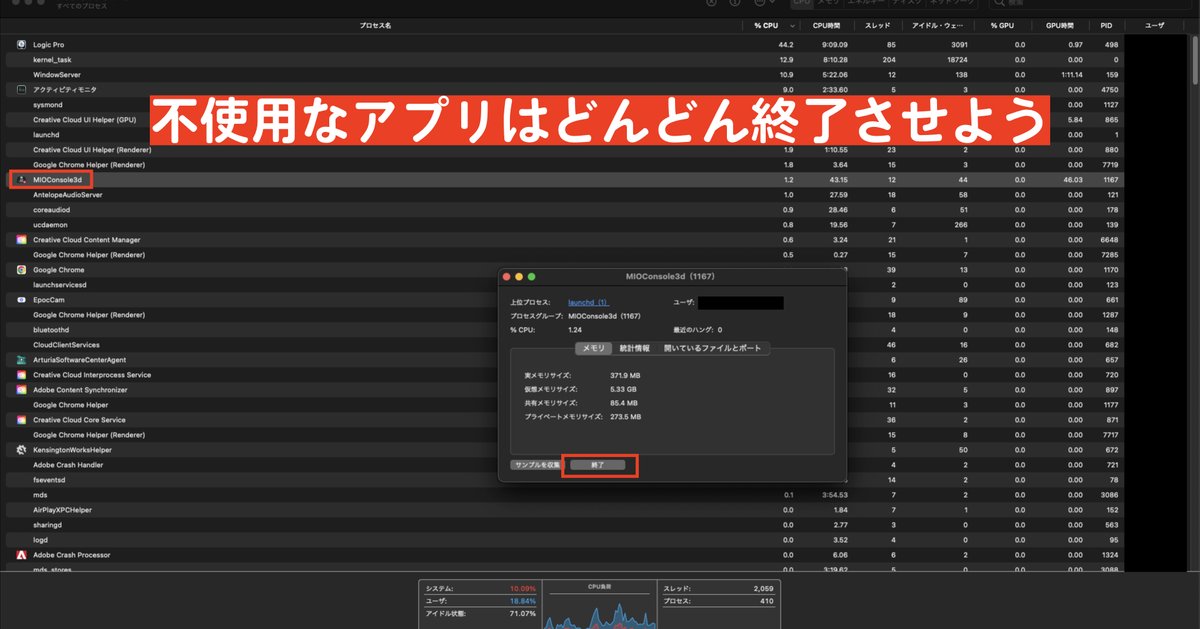Click the Adobe Content Synchronizer icon
The image size is (1200, 629).
pyautogui.click(x=21, y=390)
